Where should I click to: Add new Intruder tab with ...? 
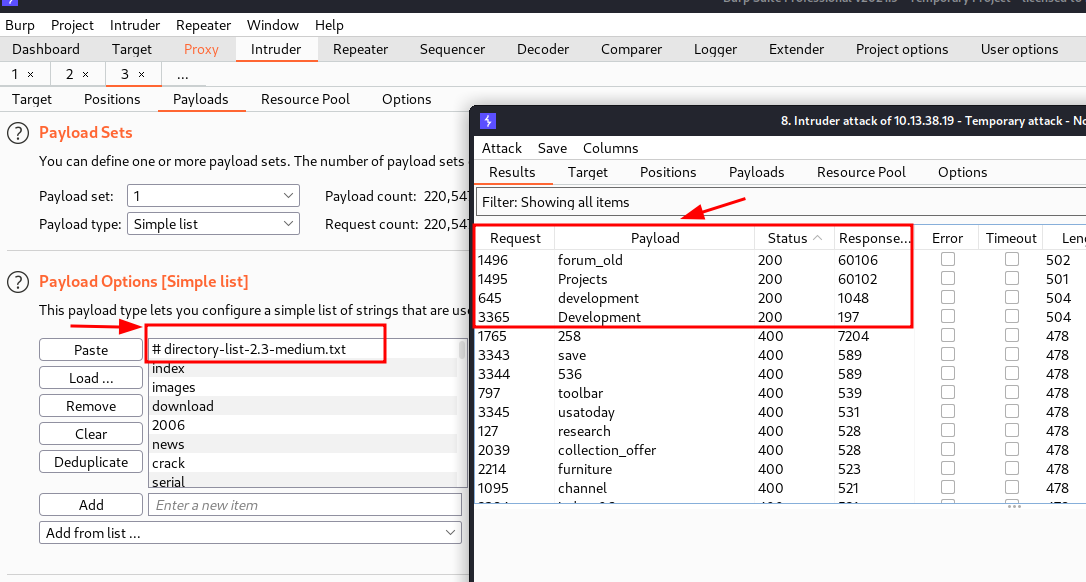[182, 74]
